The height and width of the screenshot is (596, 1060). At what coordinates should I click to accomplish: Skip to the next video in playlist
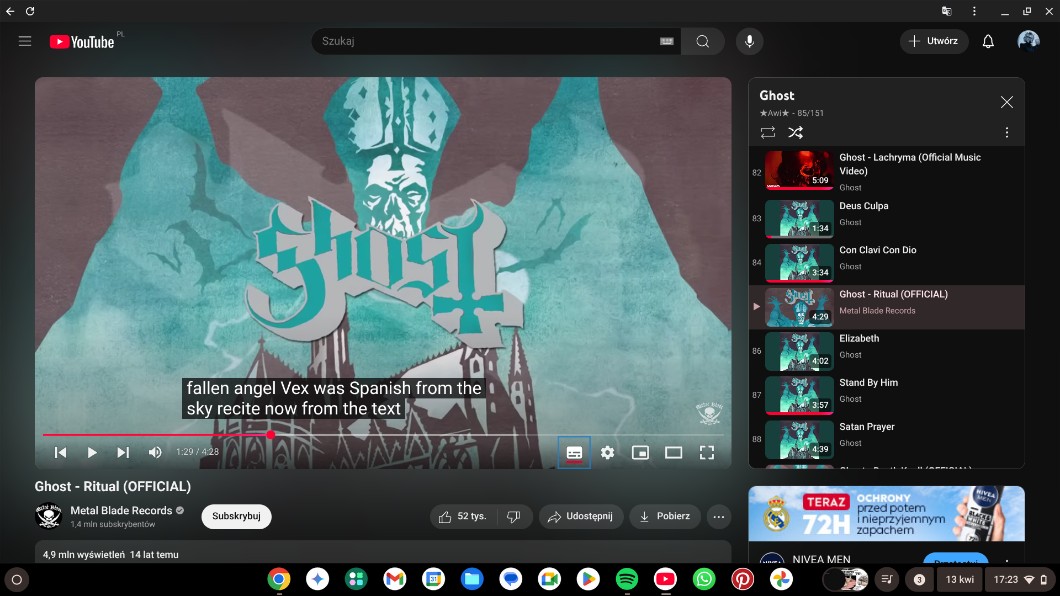(123, 452)
